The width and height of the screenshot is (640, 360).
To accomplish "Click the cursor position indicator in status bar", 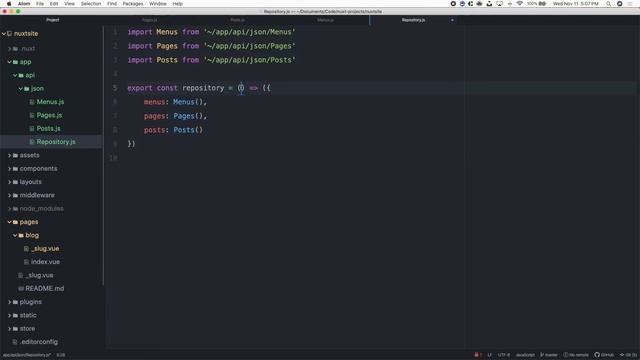I will pos(61,355).
